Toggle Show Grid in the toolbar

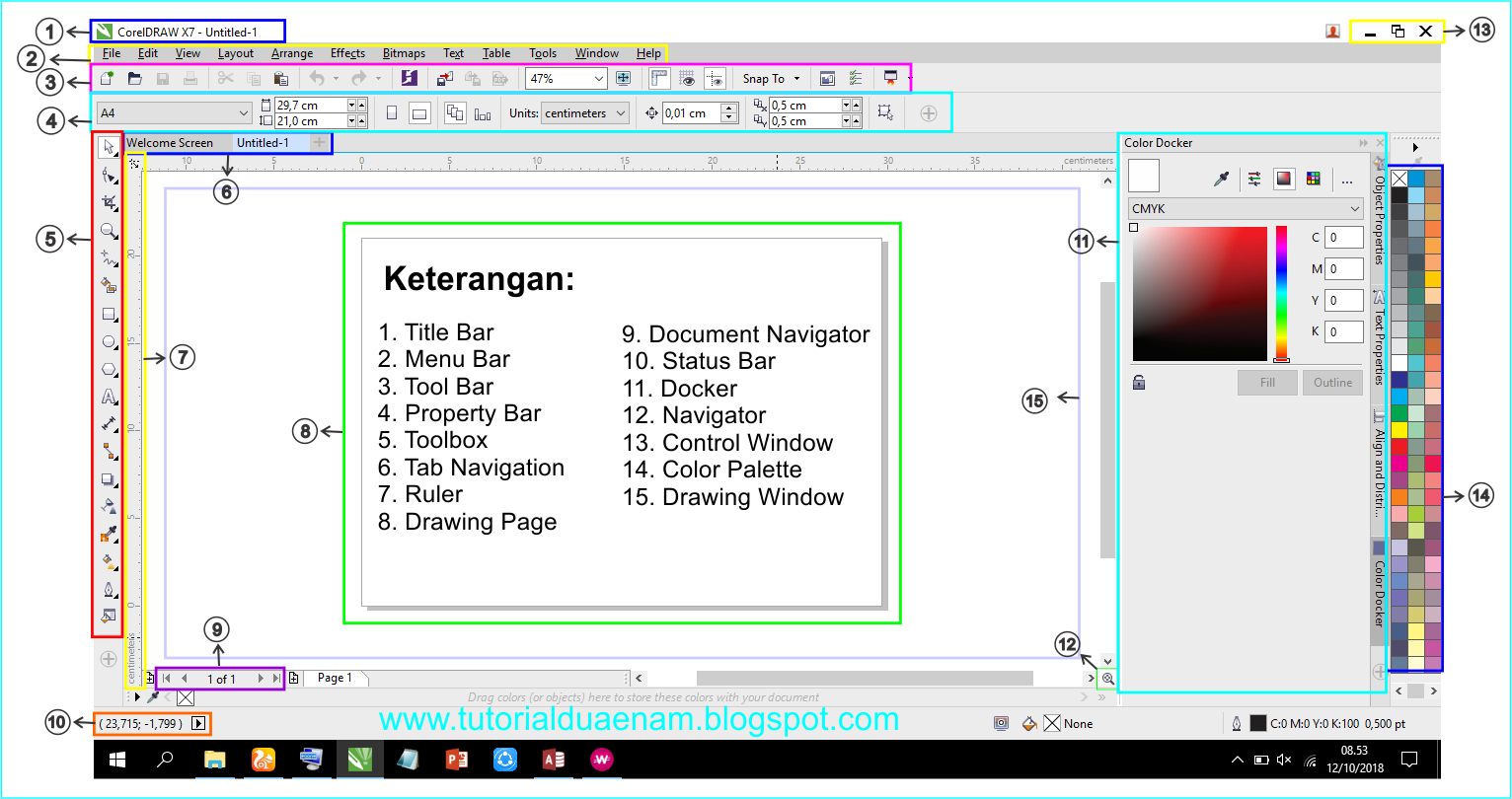688,78
